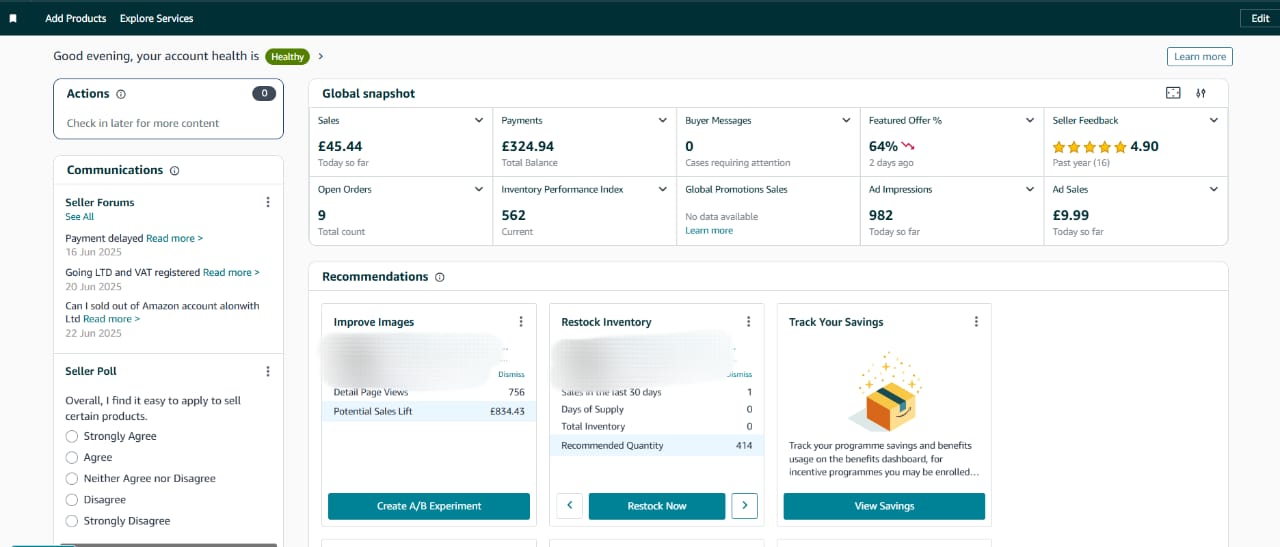The width and height of the screenshot is (1280, 547).
Task: Select Neither Agree nor Disagree option
Action: (x=72, y=479)
